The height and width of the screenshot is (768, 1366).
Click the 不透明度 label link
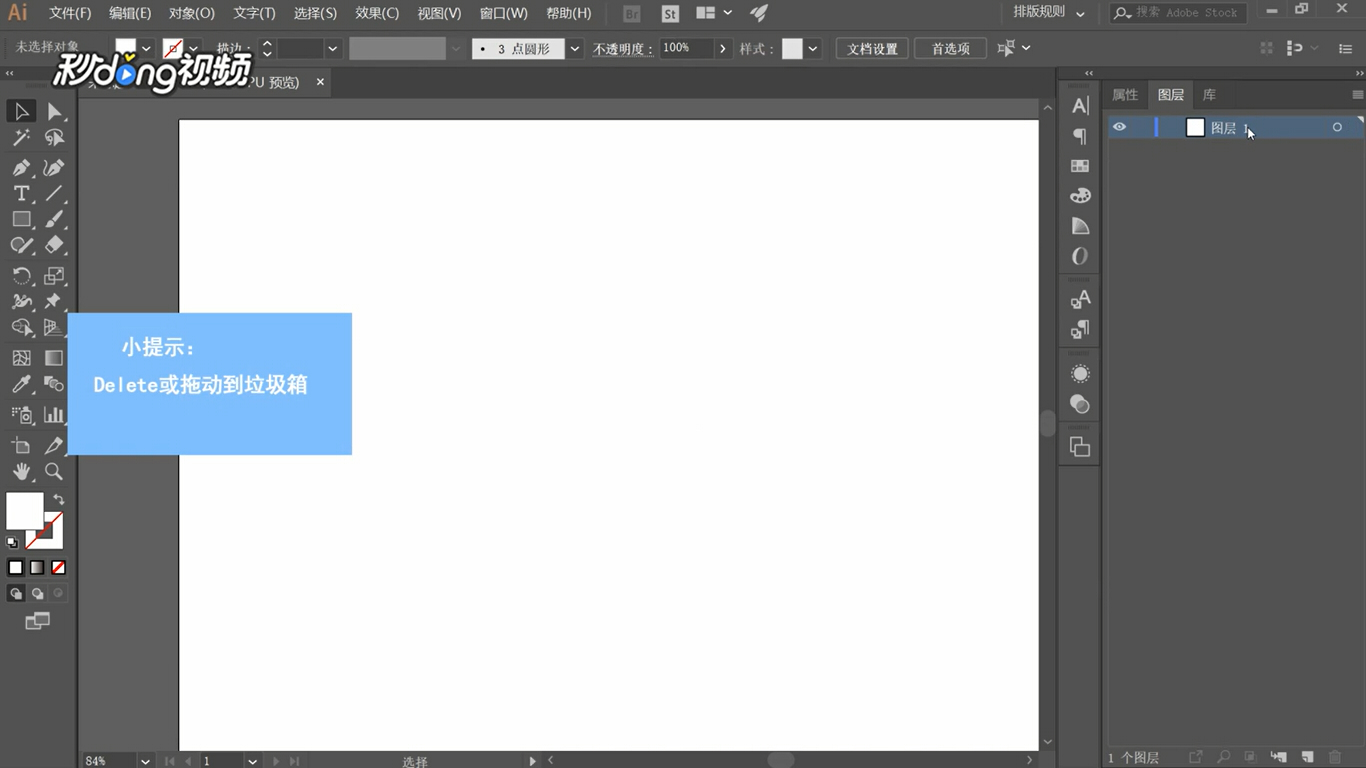pos(623,48)
